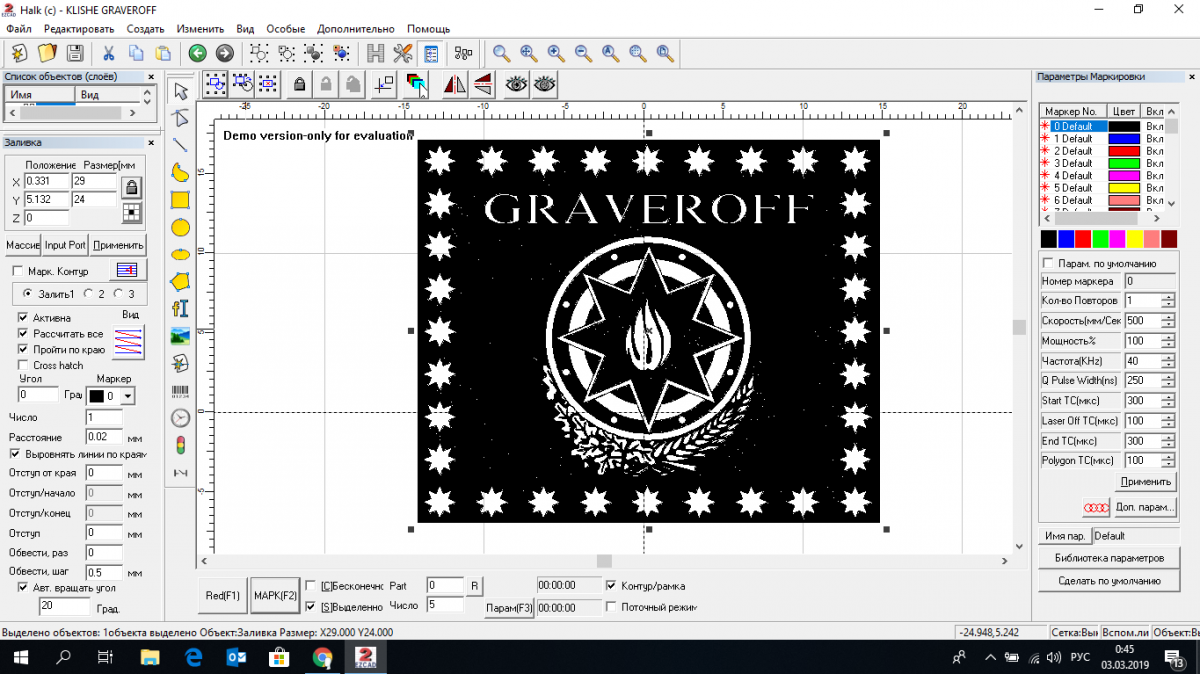Open the Изменить menu
Image resolution: width=1200 pixels, height=674 pixels.
[x=201, y=29]
